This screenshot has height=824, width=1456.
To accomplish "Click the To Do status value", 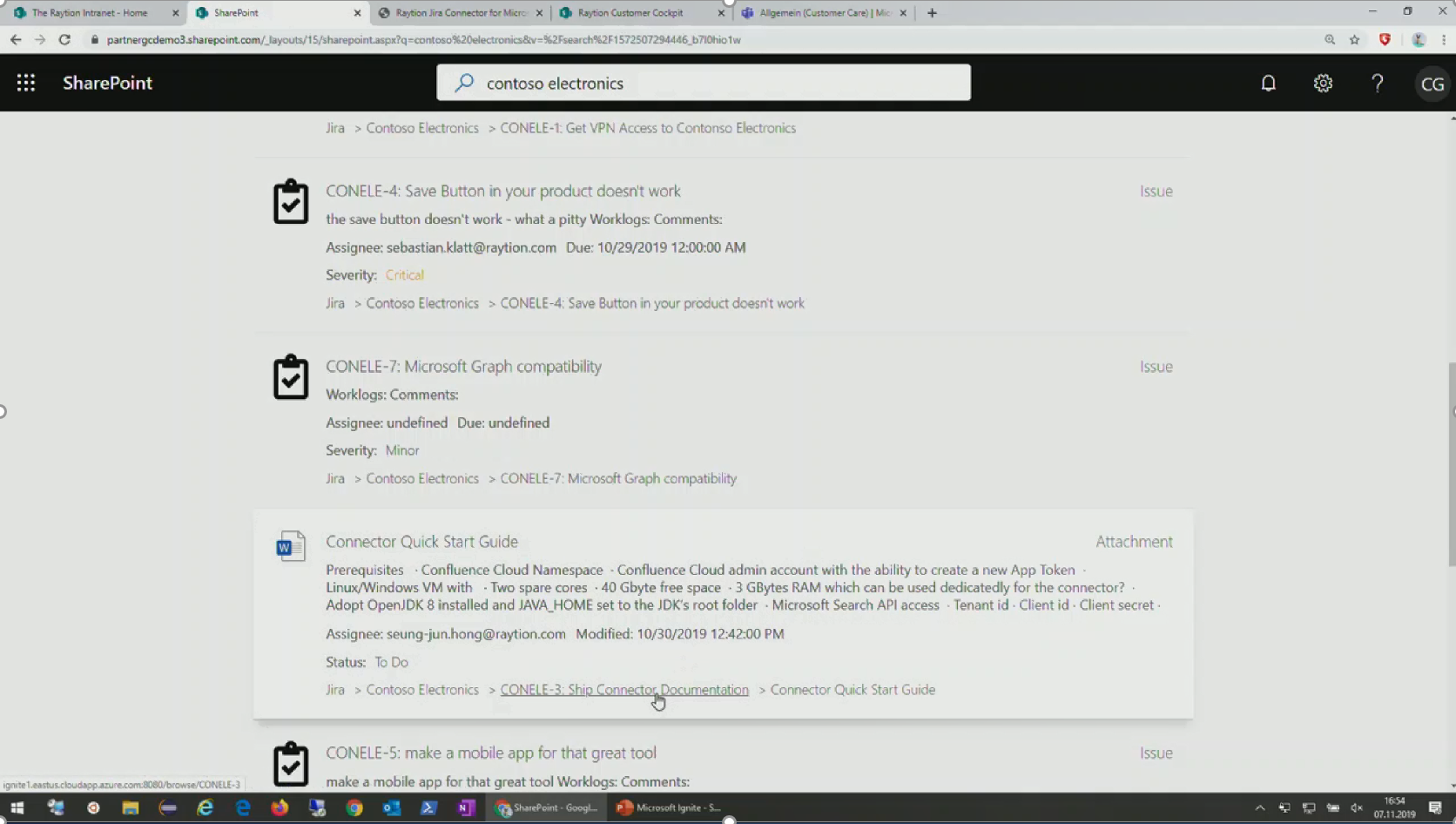I will [x=391, y=662].
